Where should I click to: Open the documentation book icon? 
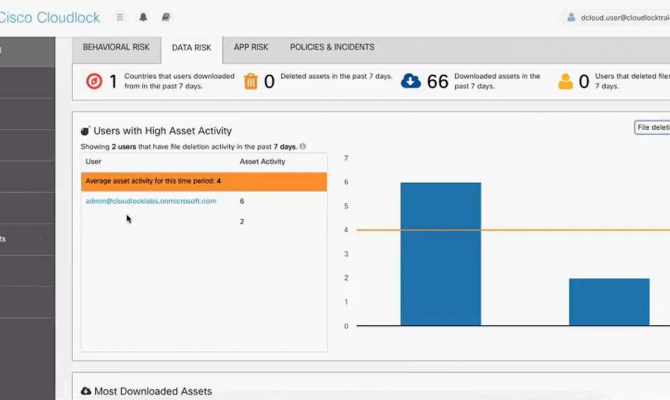tap(166, 17)
